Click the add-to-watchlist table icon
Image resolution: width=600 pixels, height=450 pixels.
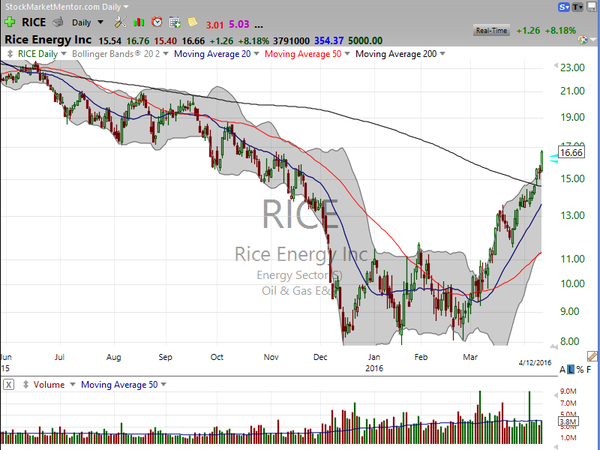(x=174, y=23)
